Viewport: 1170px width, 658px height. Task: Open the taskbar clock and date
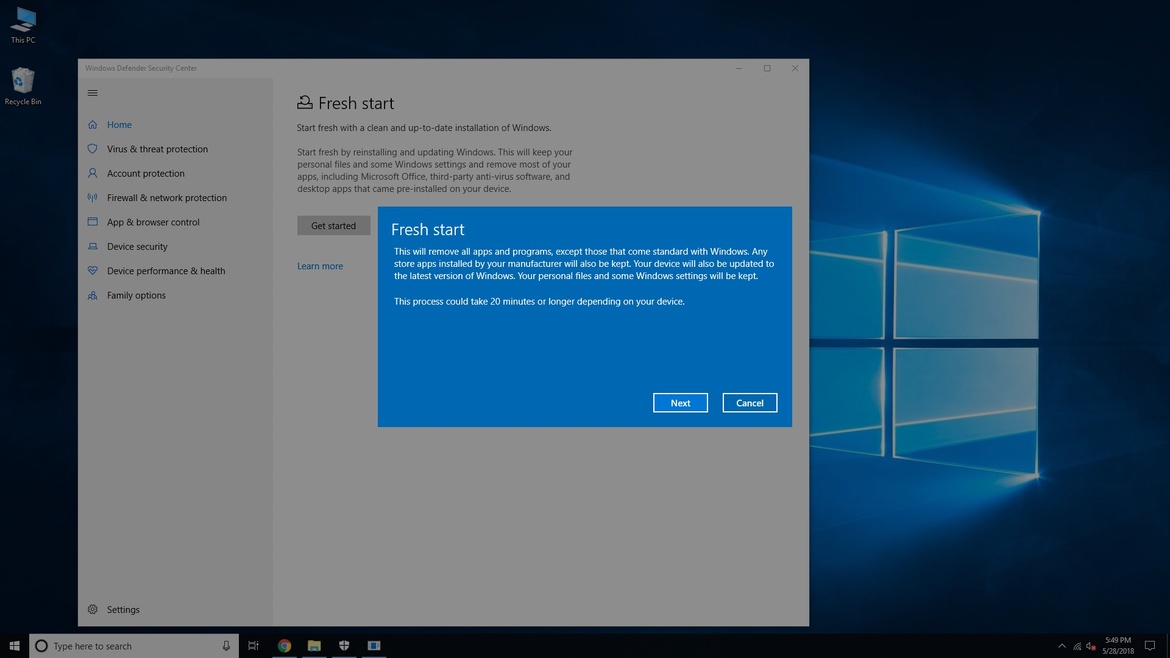[x=1118, y=645]
